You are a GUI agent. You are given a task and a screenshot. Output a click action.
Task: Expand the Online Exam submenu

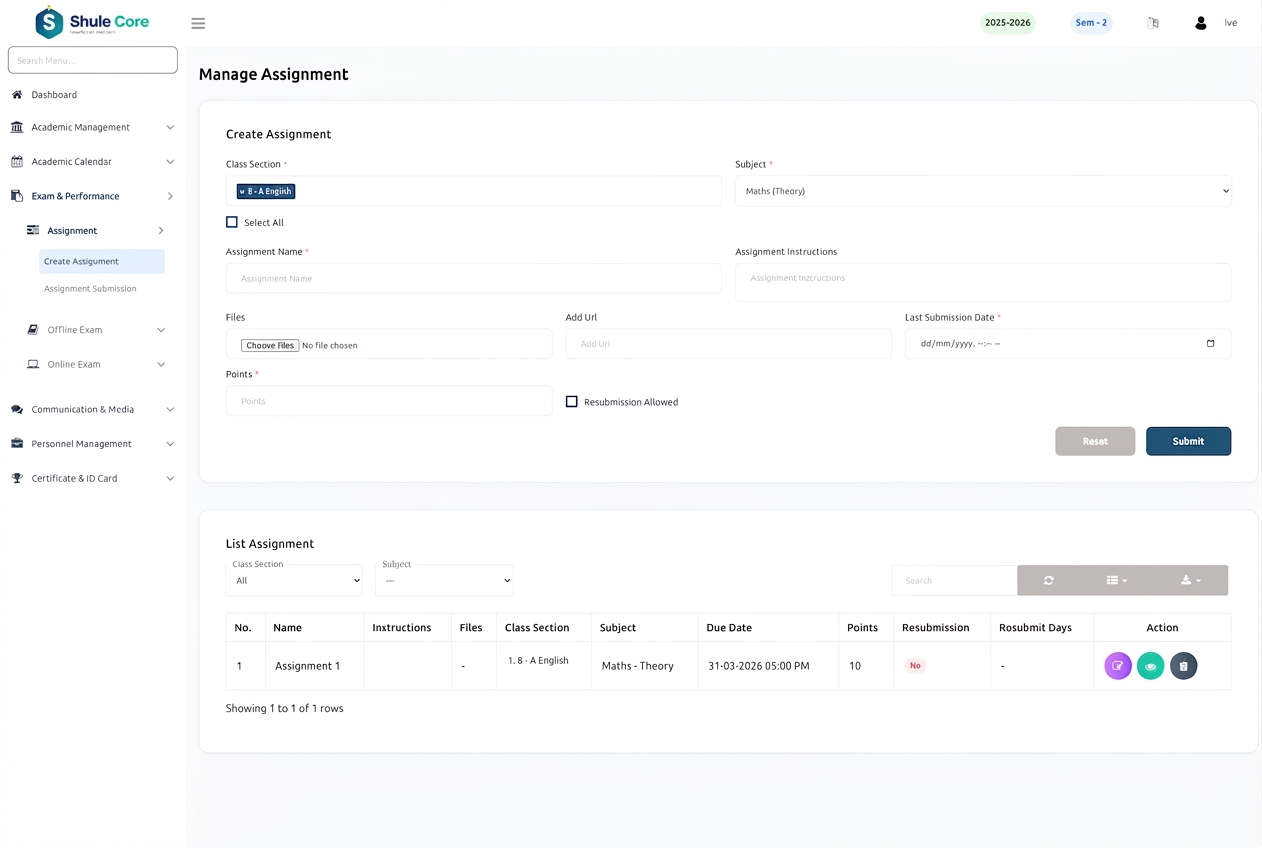(x=96, y=364)
